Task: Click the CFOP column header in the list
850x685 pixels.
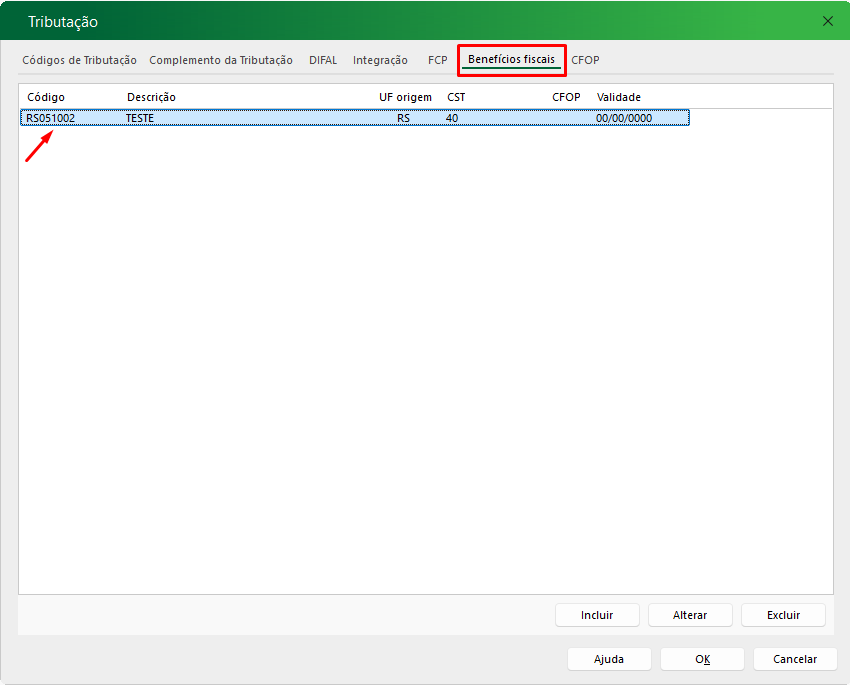Action: [x=566, y=97]
